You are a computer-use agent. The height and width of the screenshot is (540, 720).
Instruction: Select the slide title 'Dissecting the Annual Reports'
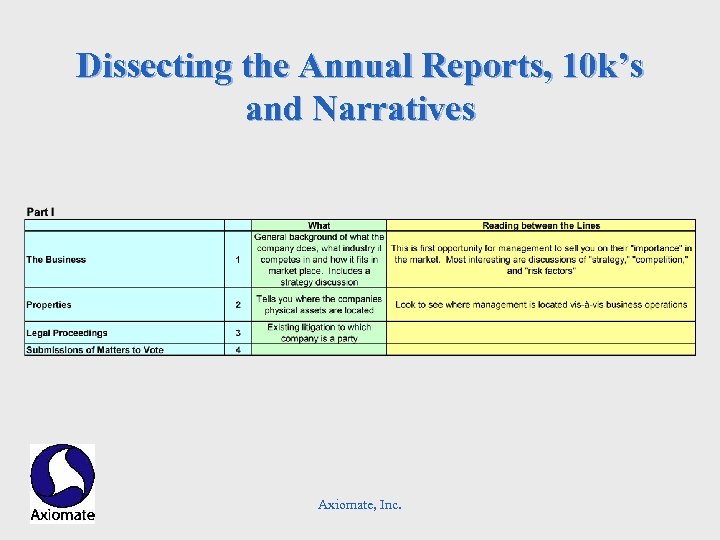point(360,87)
